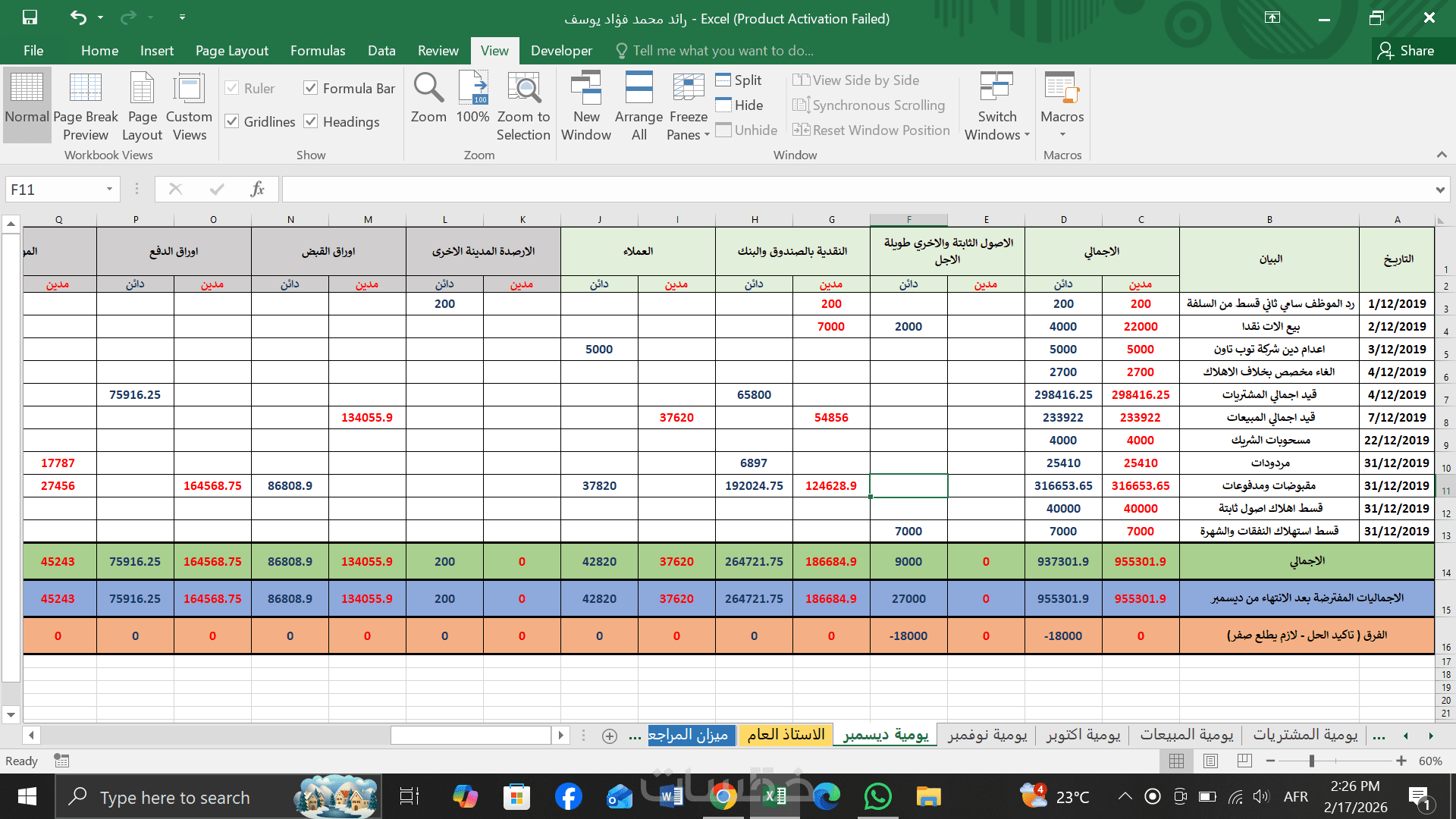Disable the Headings checkbox
The width and height of the screenshot is (1456, 819).
click(x=311, y=121)
